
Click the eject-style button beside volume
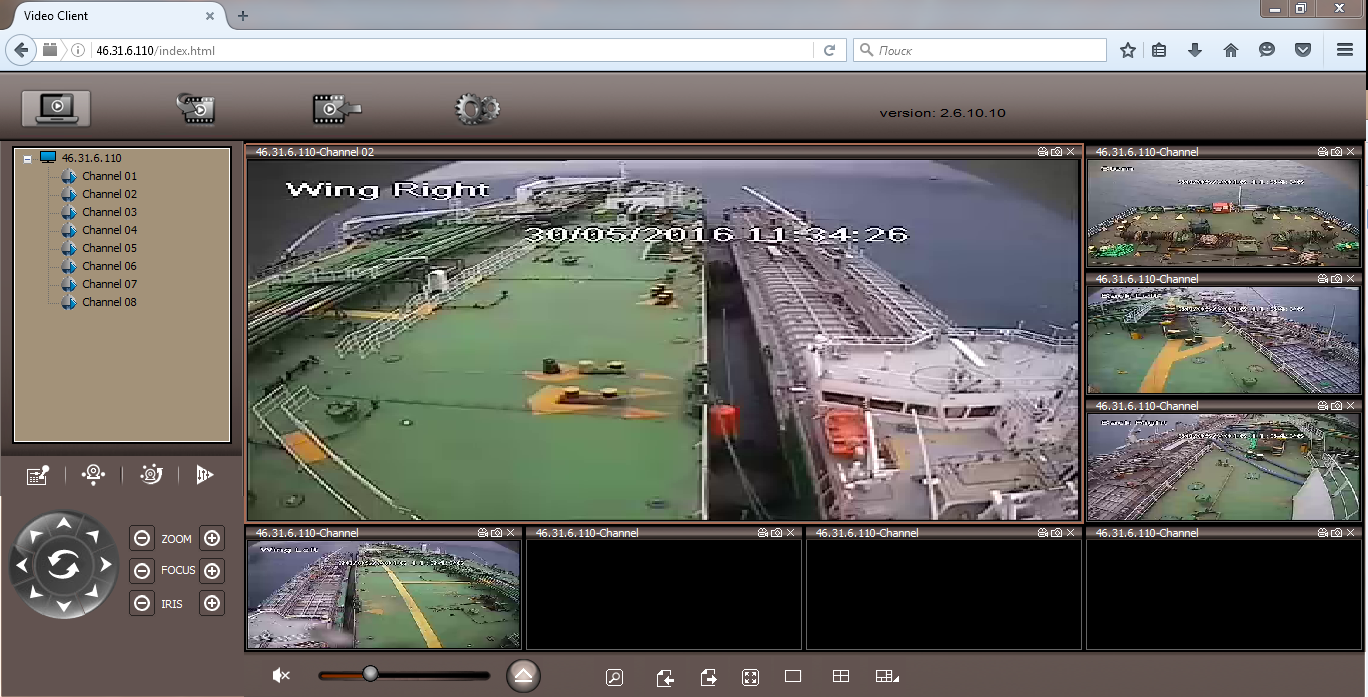[523, 676]
